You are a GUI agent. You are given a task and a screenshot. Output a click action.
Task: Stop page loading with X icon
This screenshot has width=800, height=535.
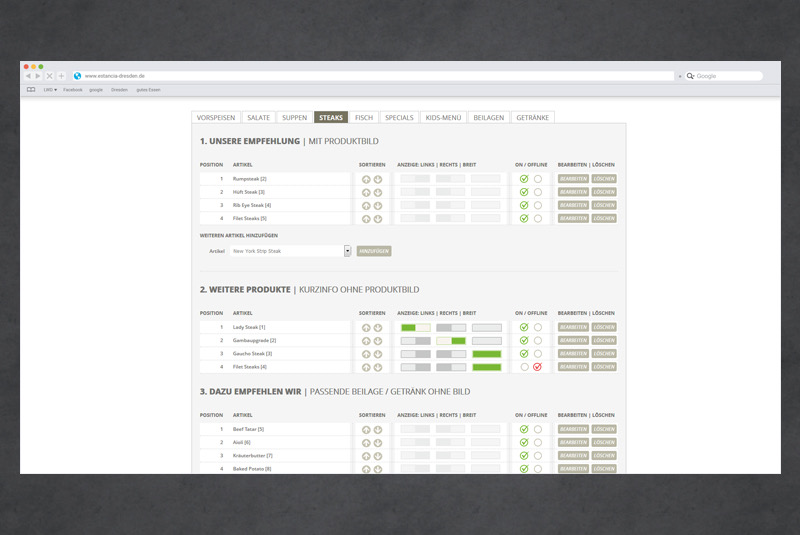pyautogui.click(x=49, y=76)
